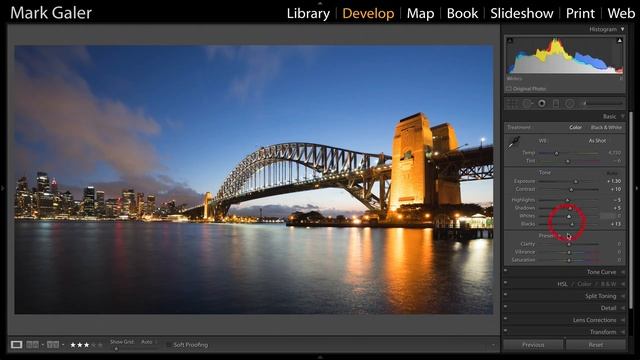Toggle the Split Toning panel switch
The height and width of the screenshot is (360, 640).
(506, 294)
